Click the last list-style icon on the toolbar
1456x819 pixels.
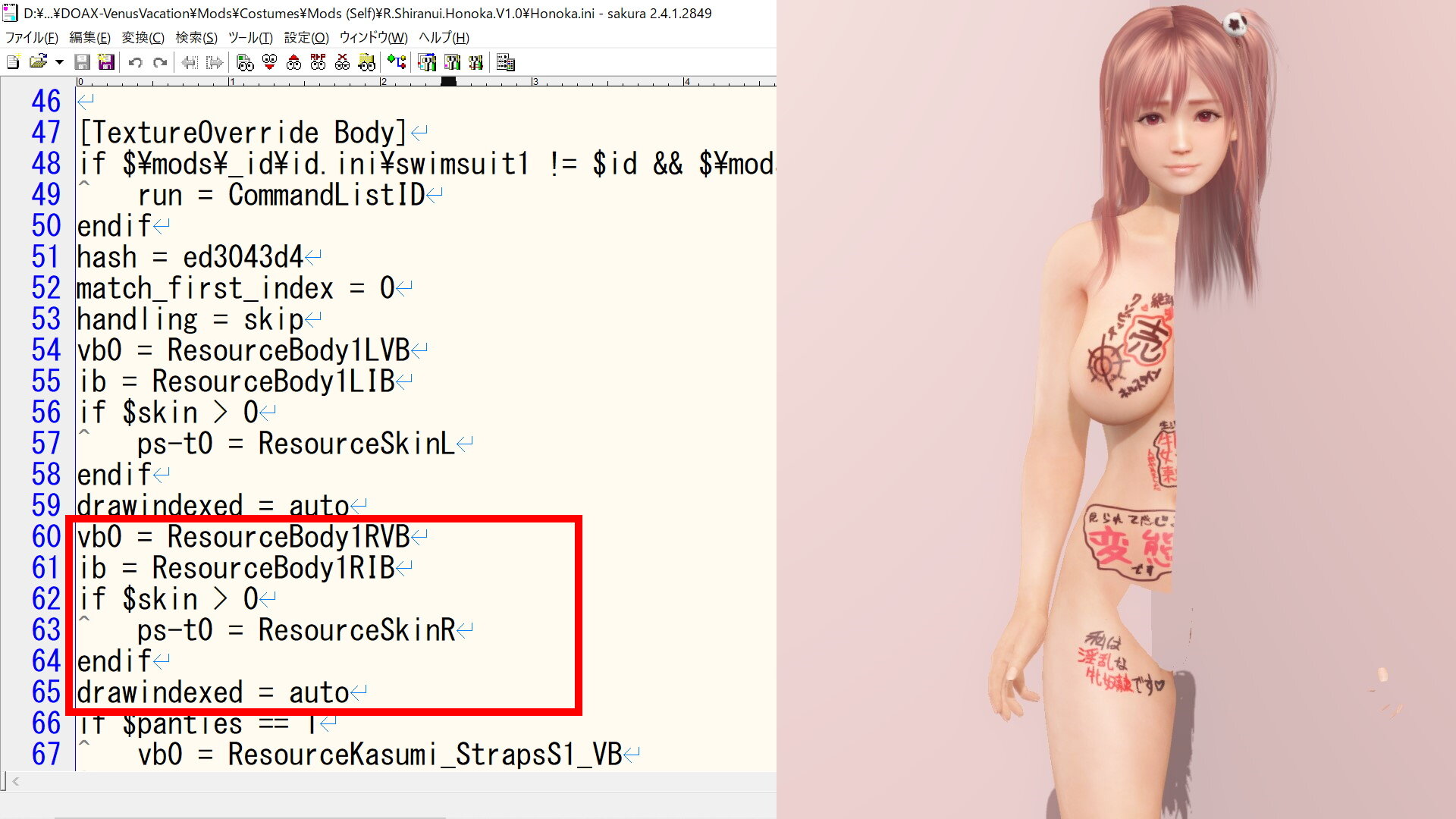506,62
